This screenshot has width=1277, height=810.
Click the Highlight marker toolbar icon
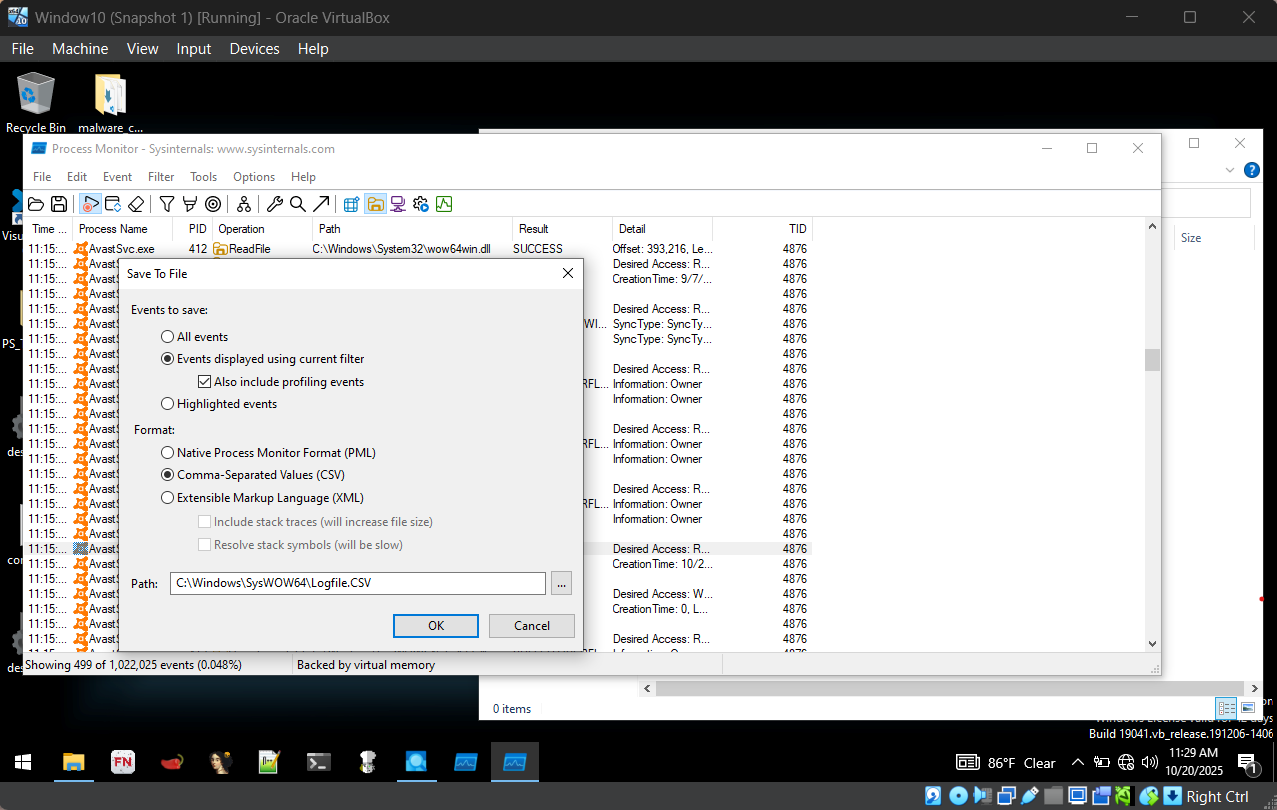coord(190,204)
